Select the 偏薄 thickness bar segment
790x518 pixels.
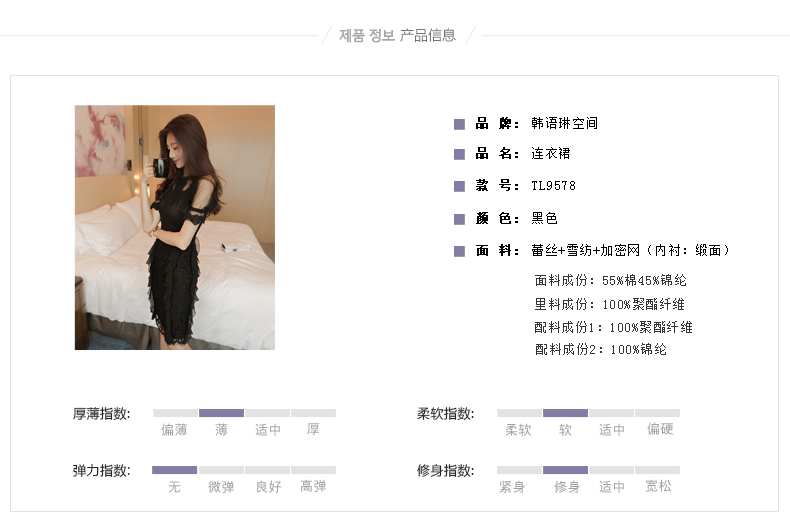[175, 413]
